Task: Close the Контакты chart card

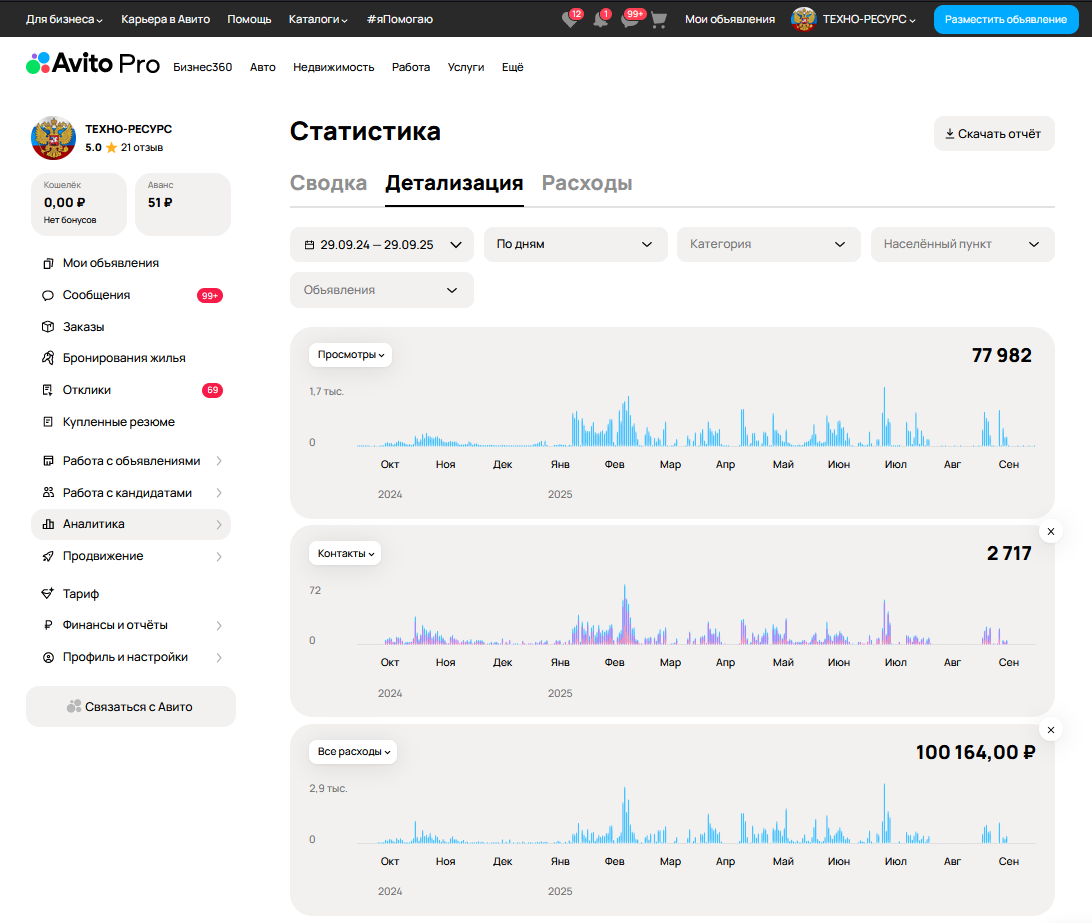Action: (x=1050, y=532)
